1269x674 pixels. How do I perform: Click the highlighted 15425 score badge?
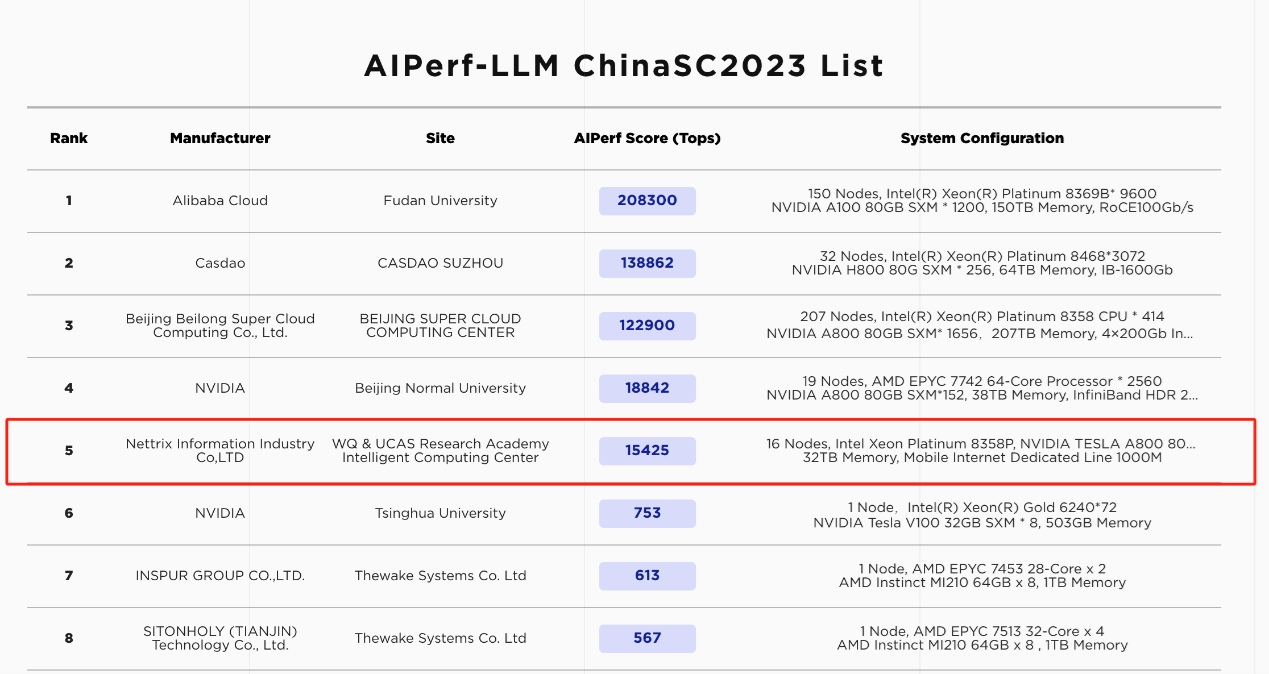click(647, 451)
